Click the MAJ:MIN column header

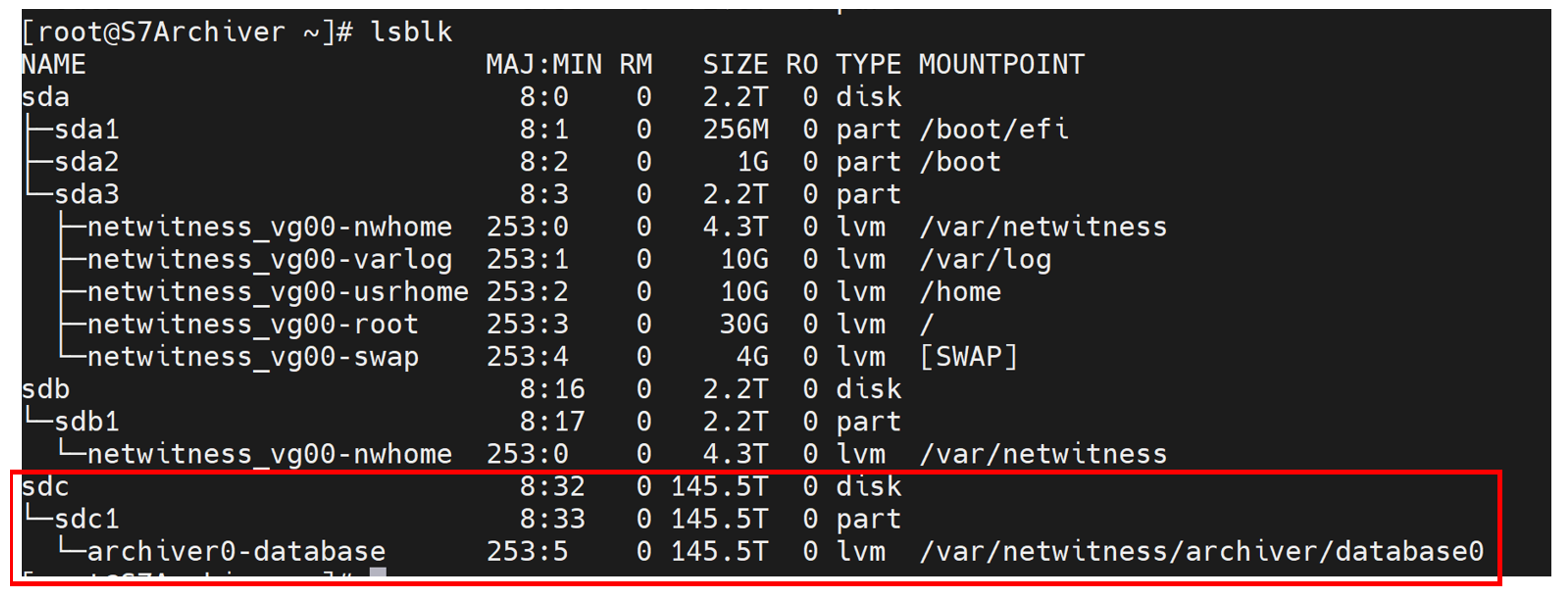544,65
